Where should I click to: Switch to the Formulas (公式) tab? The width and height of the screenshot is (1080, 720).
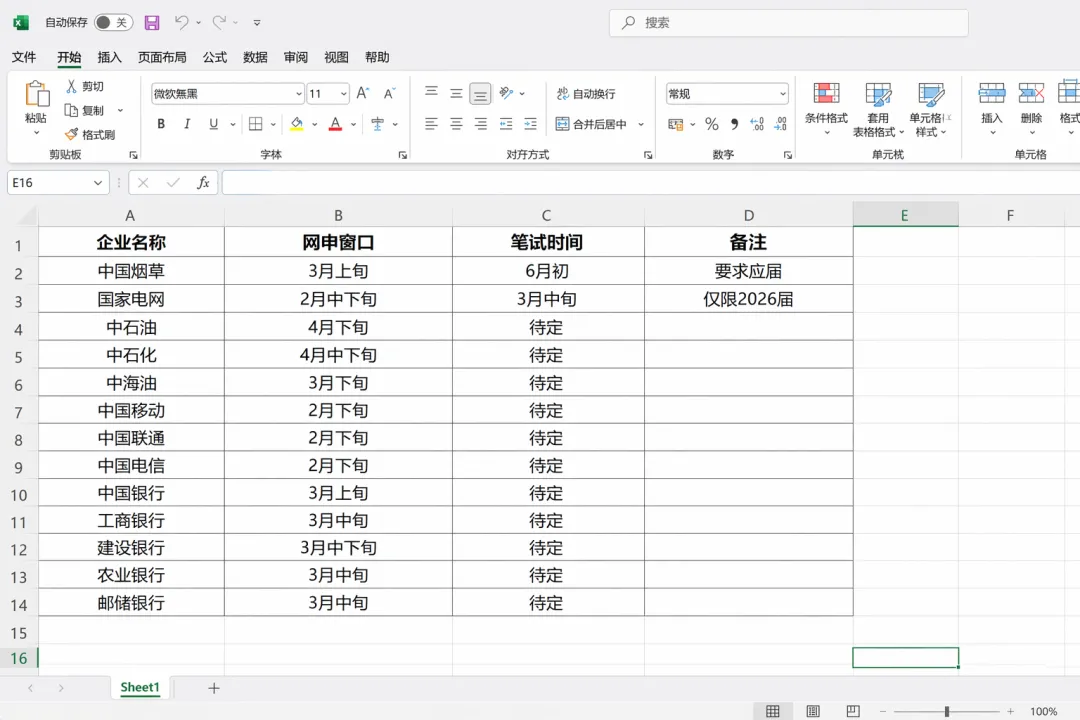click(x=215, y=57)
